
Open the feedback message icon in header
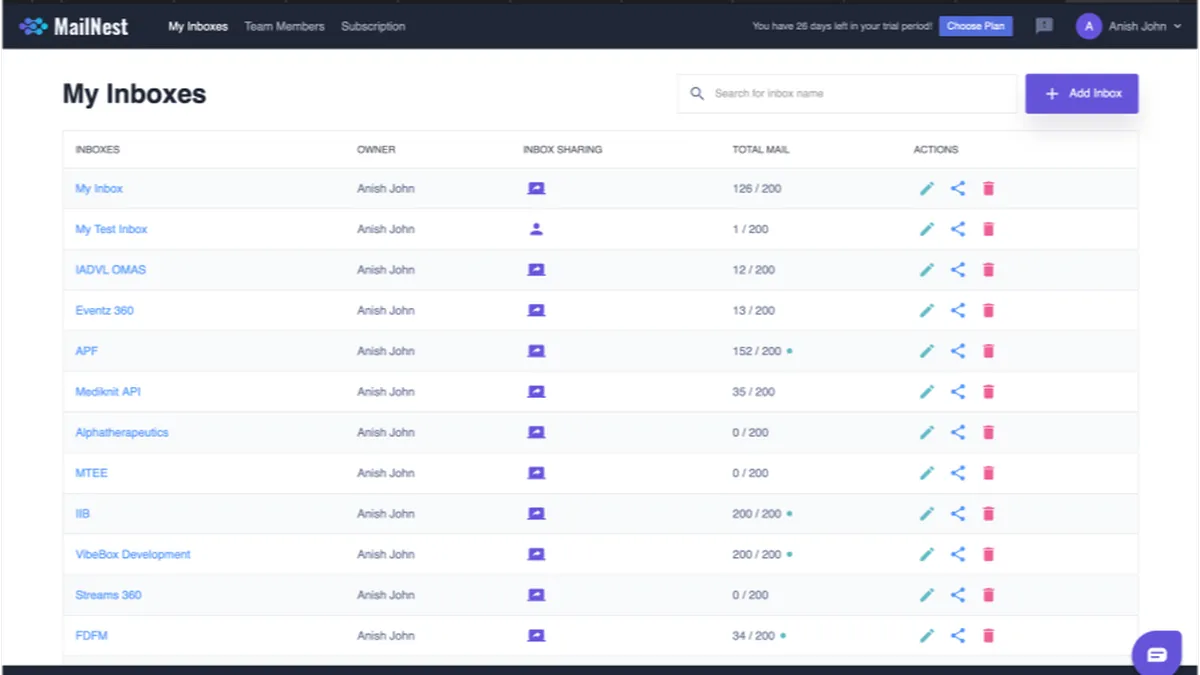point(1044,26)
